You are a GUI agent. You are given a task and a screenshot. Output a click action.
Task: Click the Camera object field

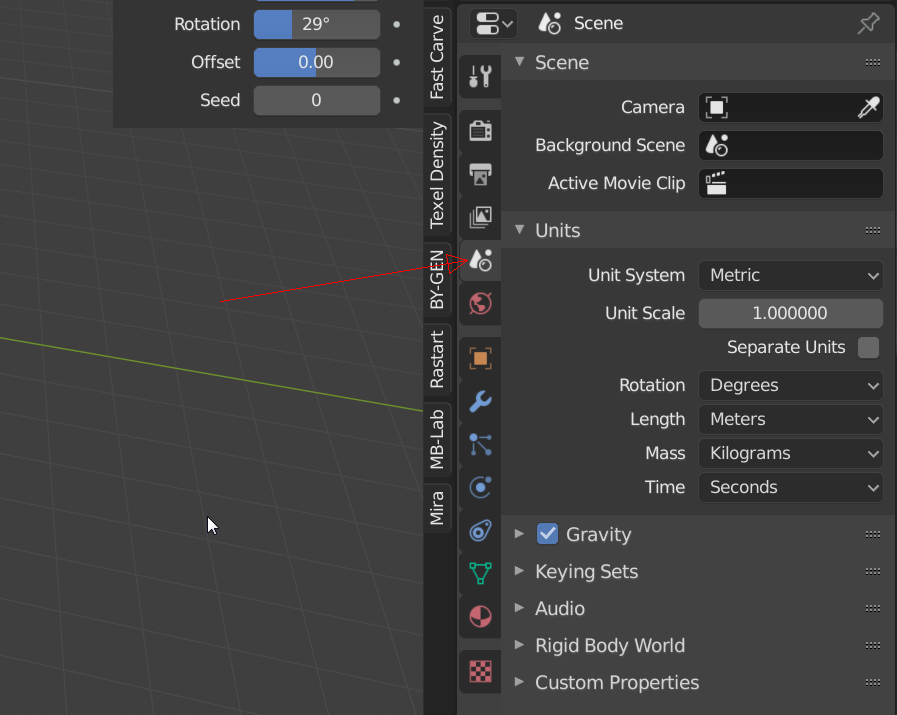click(791, 108)
